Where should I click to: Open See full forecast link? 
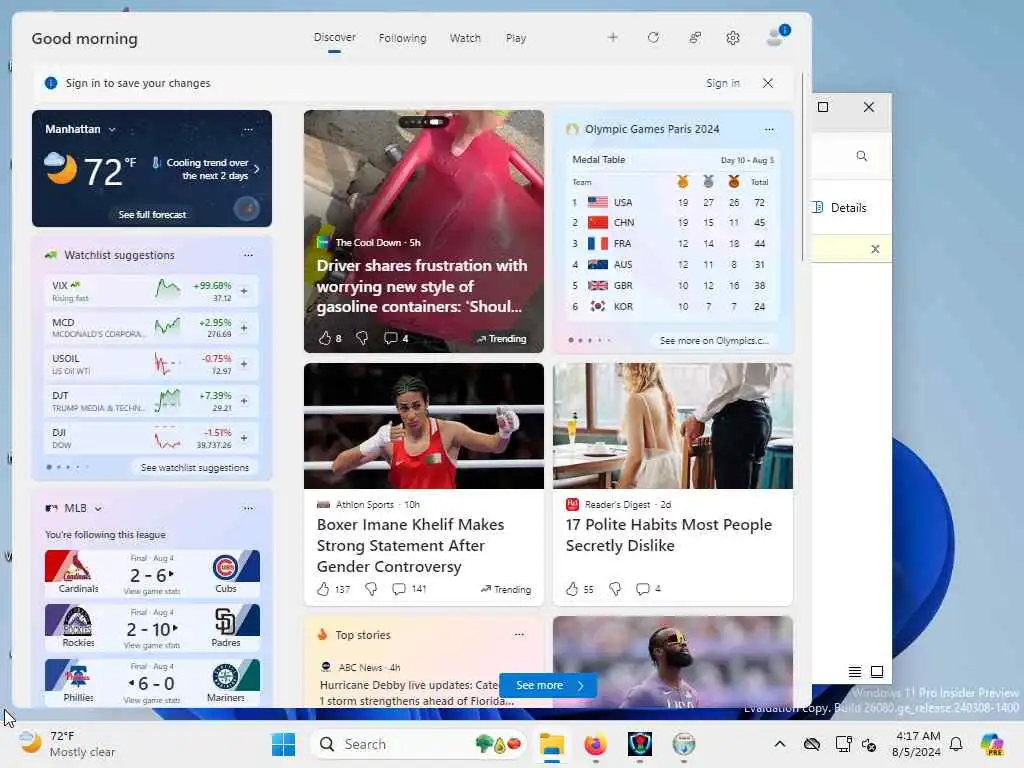coord(152,214)
